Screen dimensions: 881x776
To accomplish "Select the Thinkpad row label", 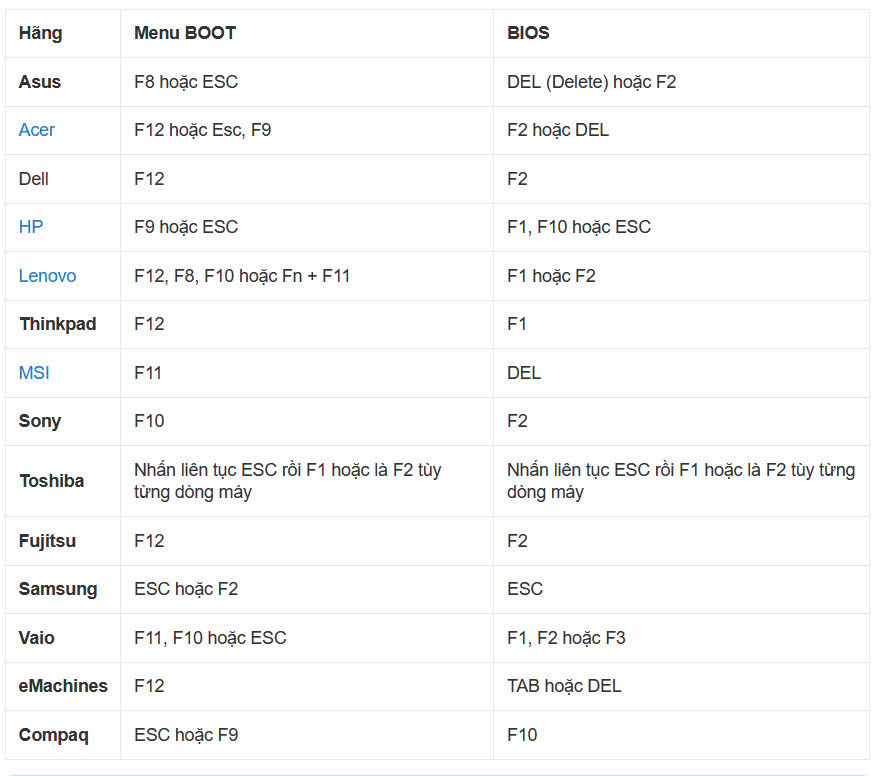I will 56,324.
